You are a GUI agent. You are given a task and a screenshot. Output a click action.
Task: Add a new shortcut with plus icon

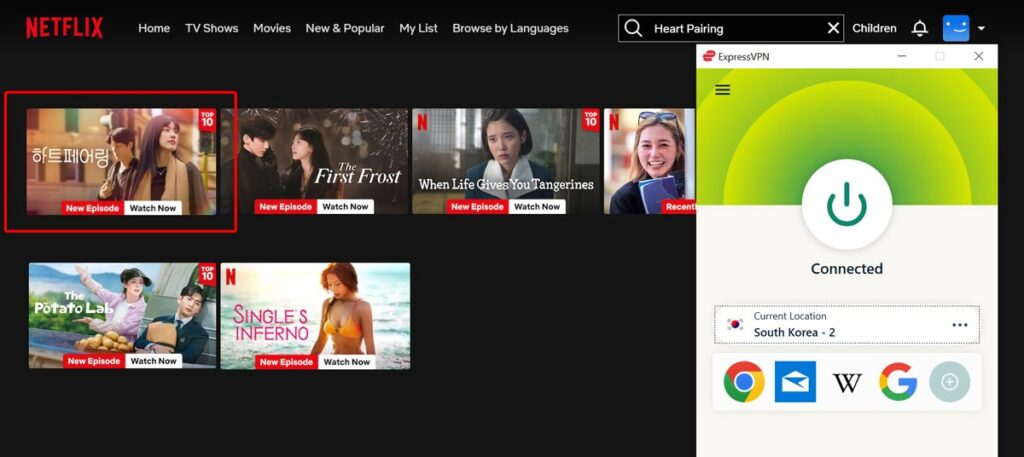tap(949, 382)
